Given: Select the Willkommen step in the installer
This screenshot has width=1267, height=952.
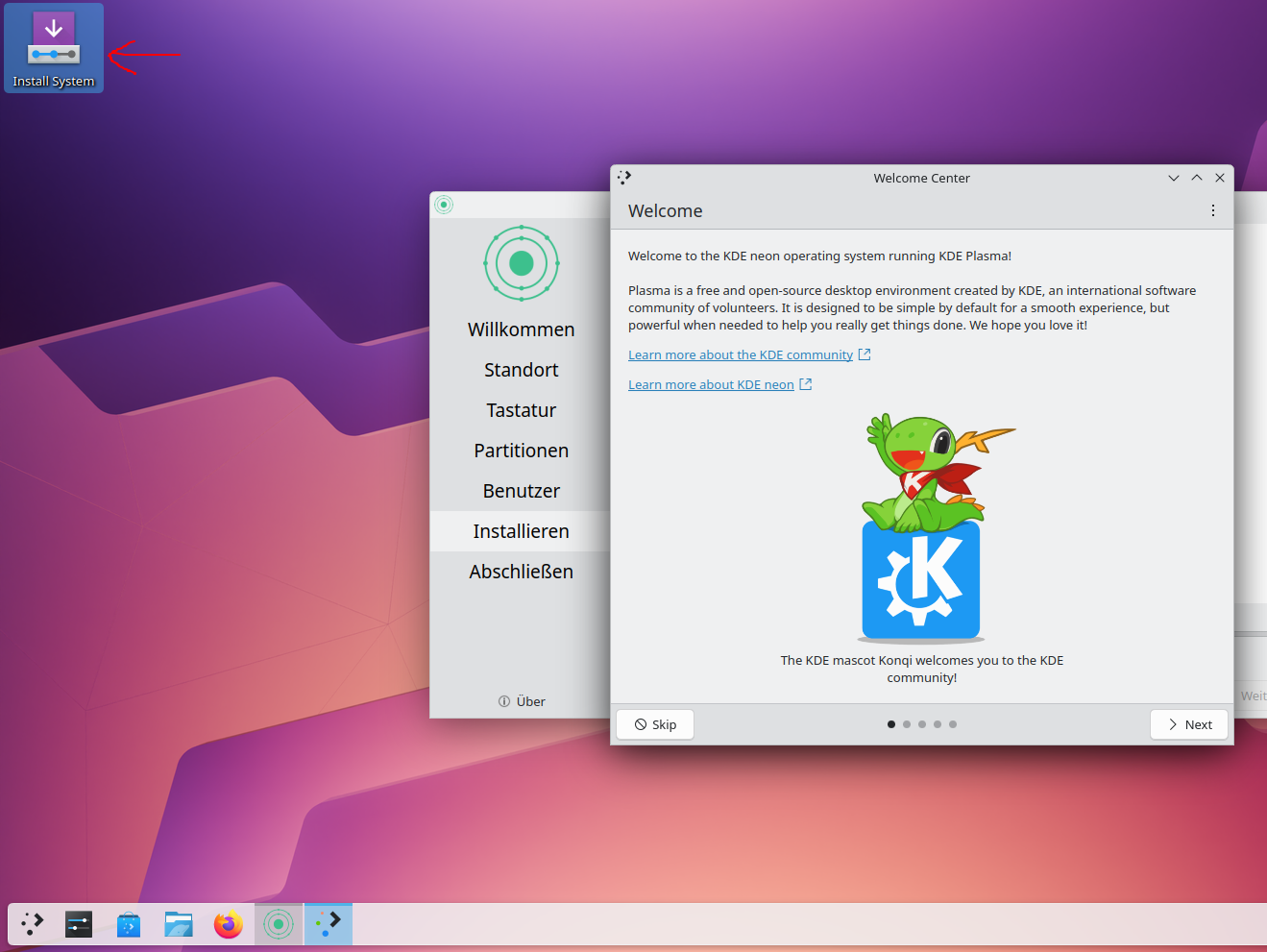Looking at the screenshot, I should point(521,330).
